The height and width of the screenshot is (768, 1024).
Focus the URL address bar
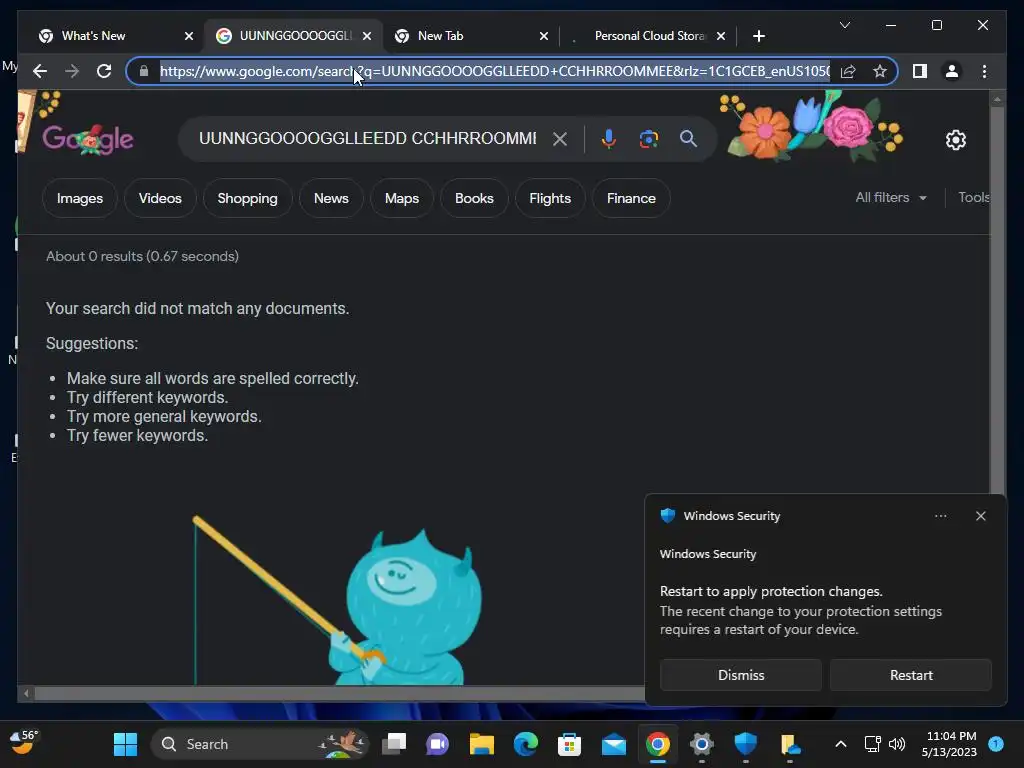point(495,71)
